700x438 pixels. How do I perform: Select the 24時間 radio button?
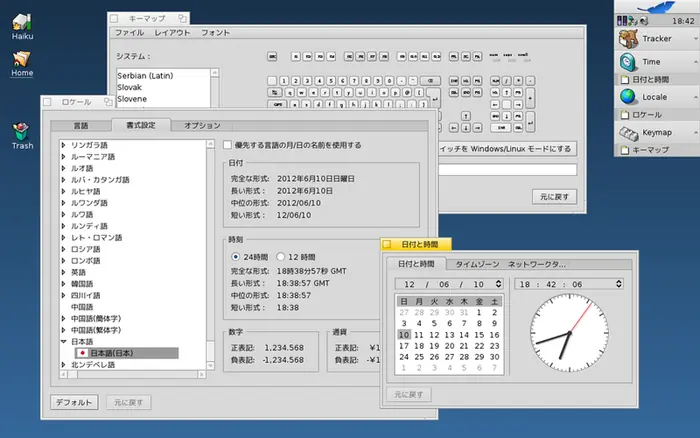pyautogui.click(x=236, y=256)
